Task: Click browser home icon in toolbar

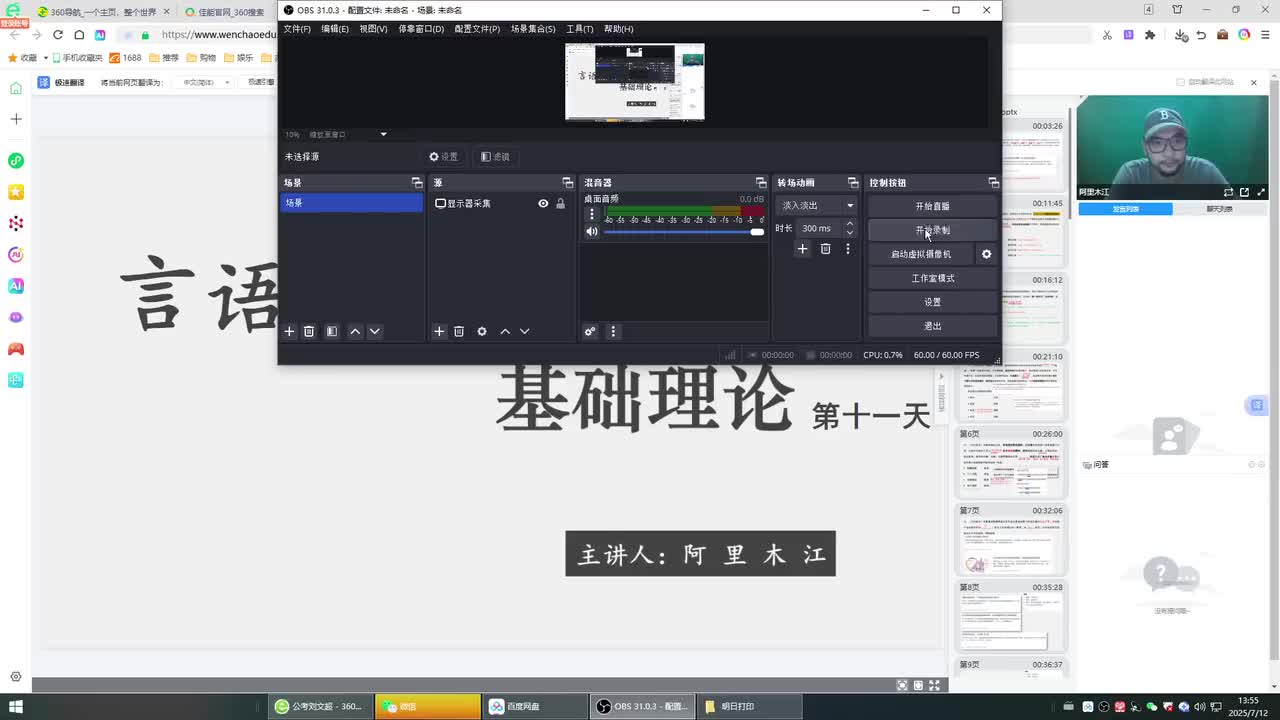Action: point(79,35)
